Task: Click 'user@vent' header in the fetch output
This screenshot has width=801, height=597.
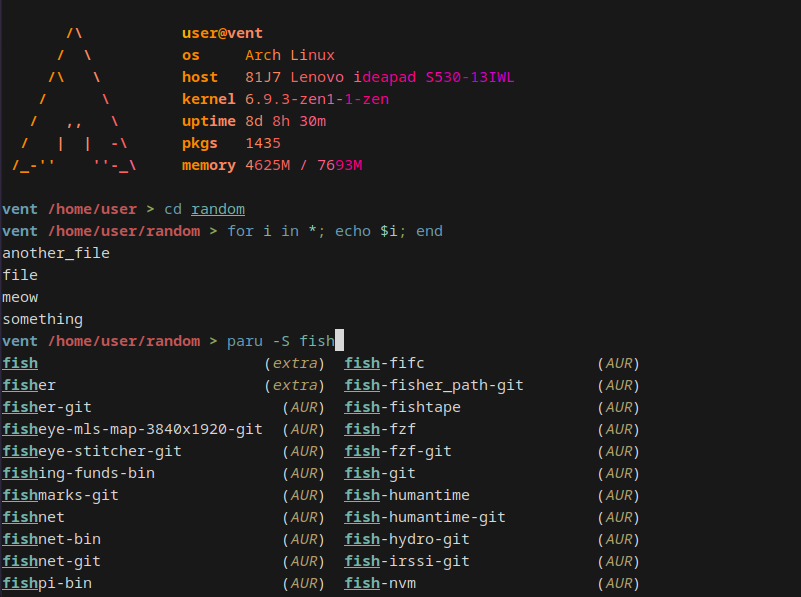Action: [222, 33]
